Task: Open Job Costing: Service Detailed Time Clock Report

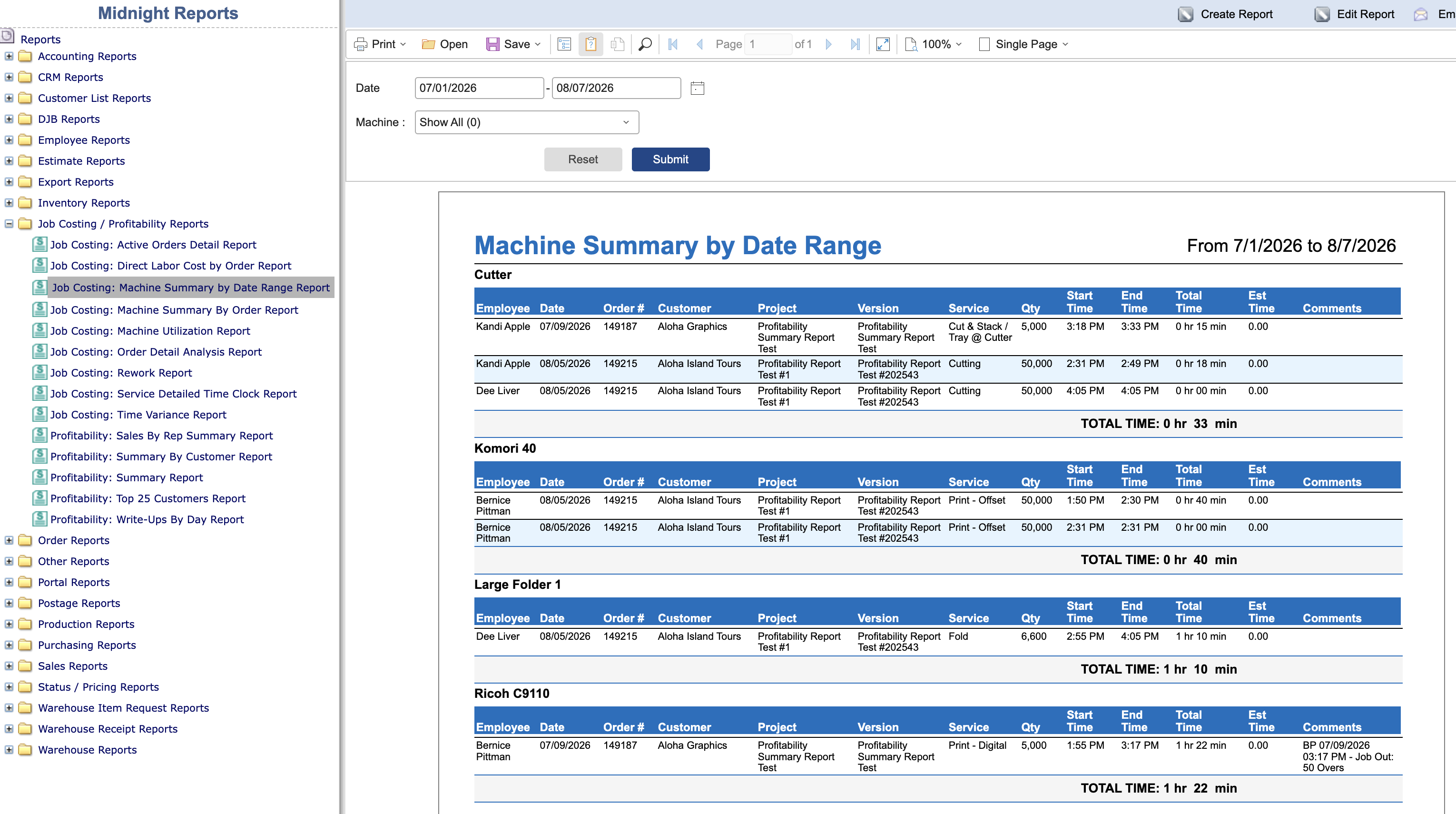Action: pos(174,393)
